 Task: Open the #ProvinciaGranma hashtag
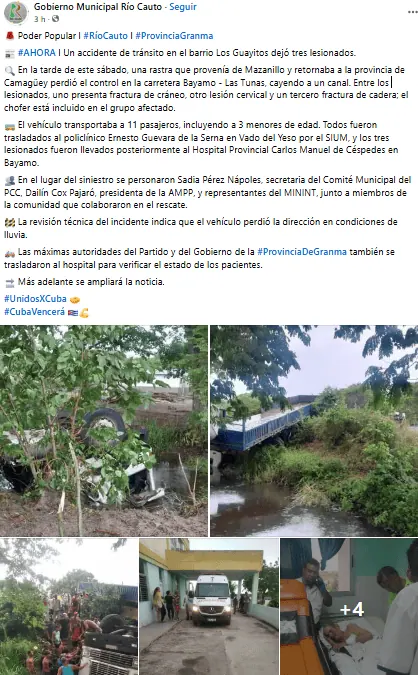pos(174,36)
